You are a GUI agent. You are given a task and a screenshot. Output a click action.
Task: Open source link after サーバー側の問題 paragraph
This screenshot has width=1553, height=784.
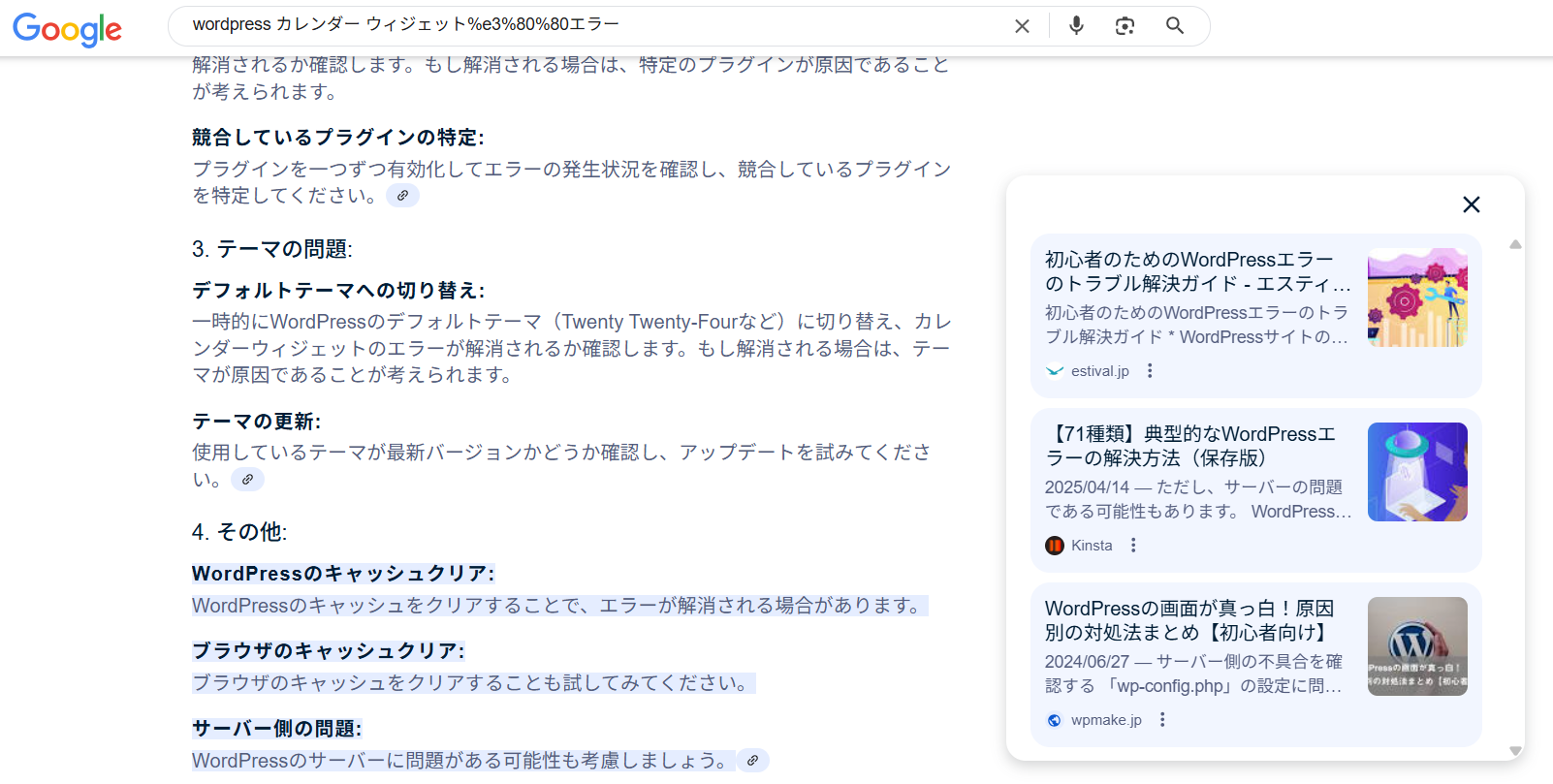click(752, 761)
